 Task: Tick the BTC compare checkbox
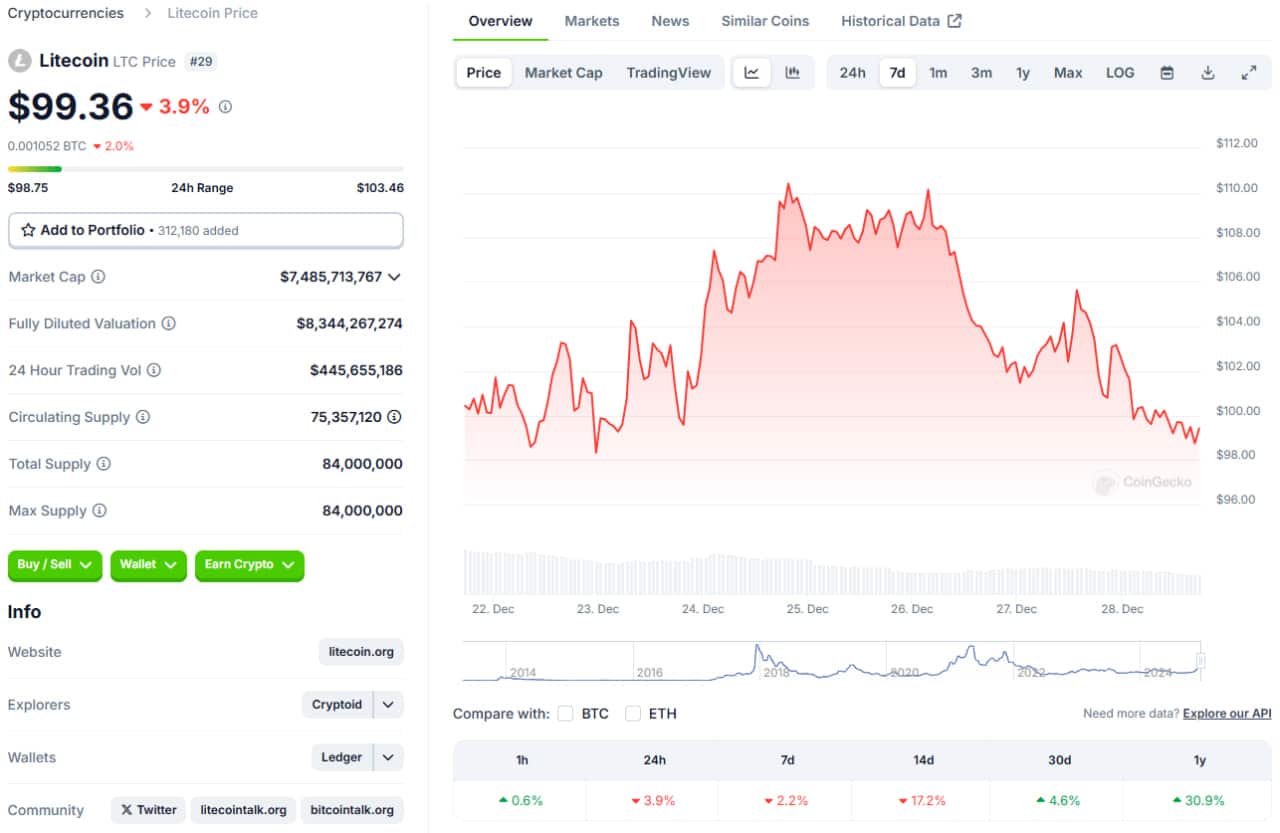pyautogui.click(x=565, y=714)
